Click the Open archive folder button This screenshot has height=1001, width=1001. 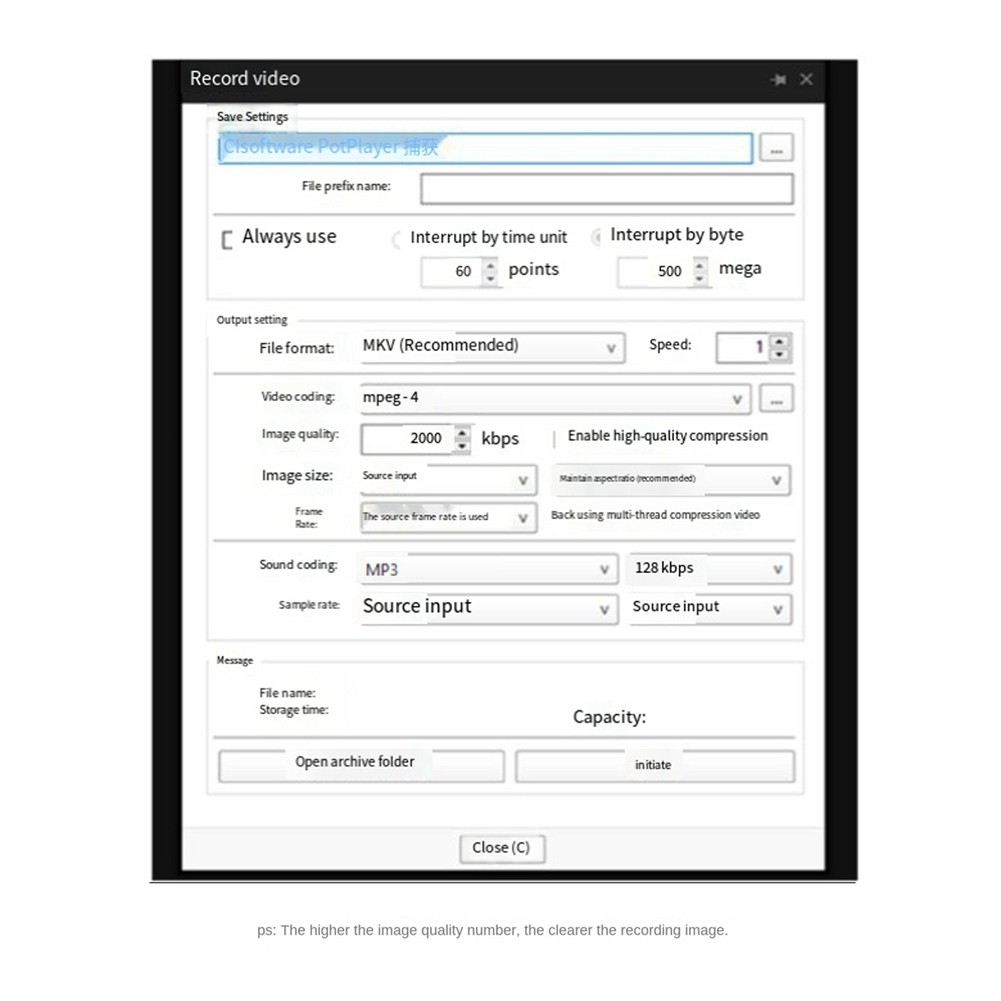pyautogui.click(x=361, y=765)
